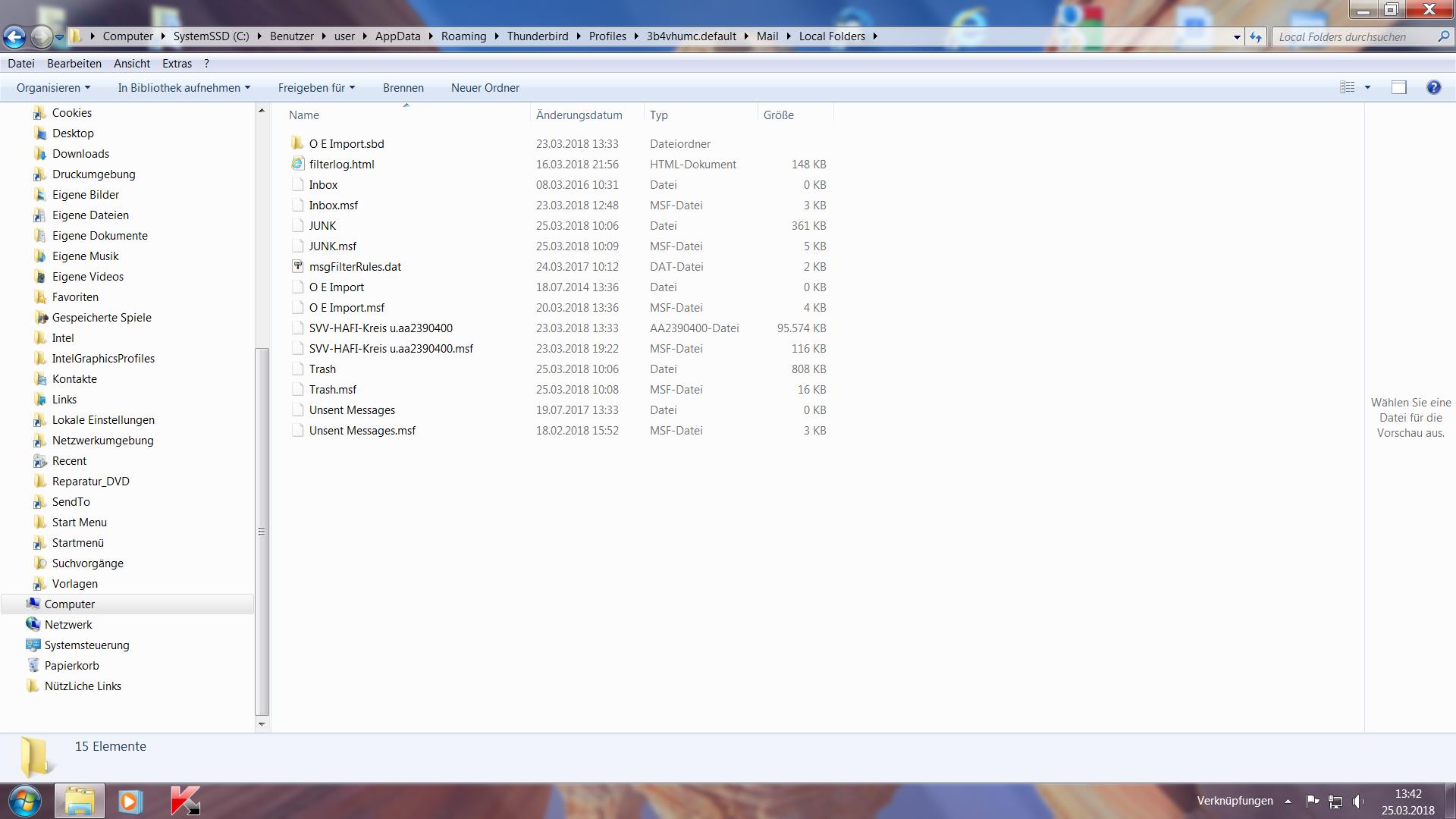This screenshot has width=1456, height=819.
Task: Open the view options dropdown arrow
Action: coord(1368,88)
